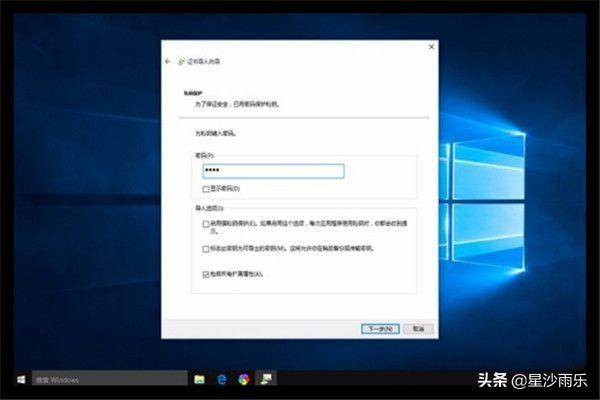Open the colorful browser taskbar icon
This screenshot has width=600, height=400.
click(244, 379)
